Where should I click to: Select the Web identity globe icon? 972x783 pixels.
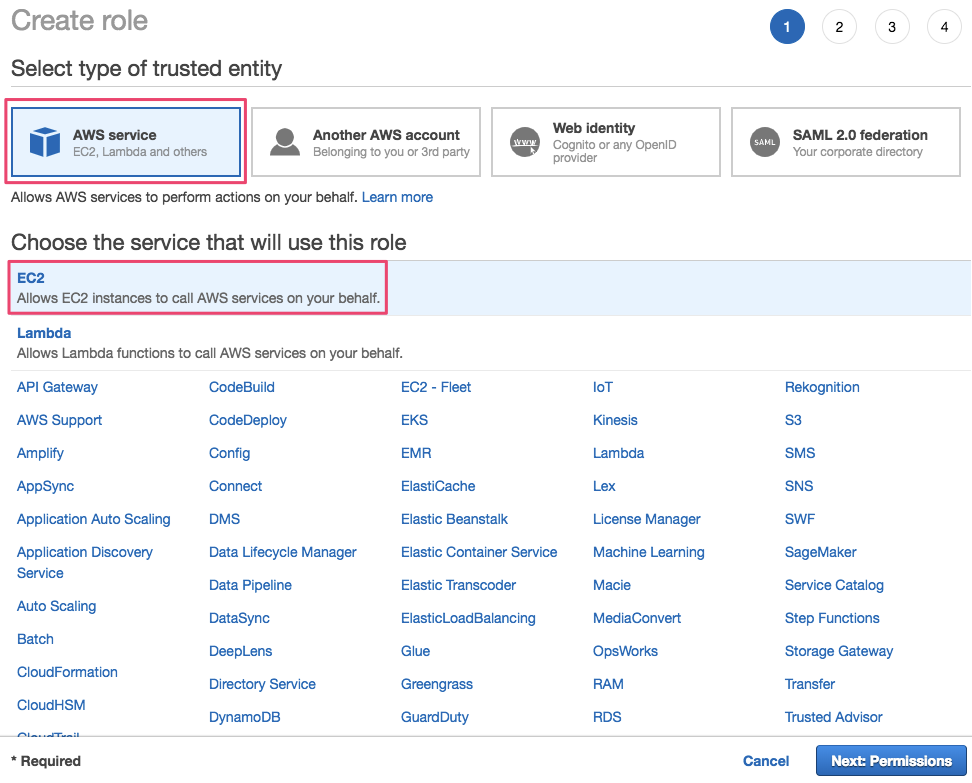point(525,141)
